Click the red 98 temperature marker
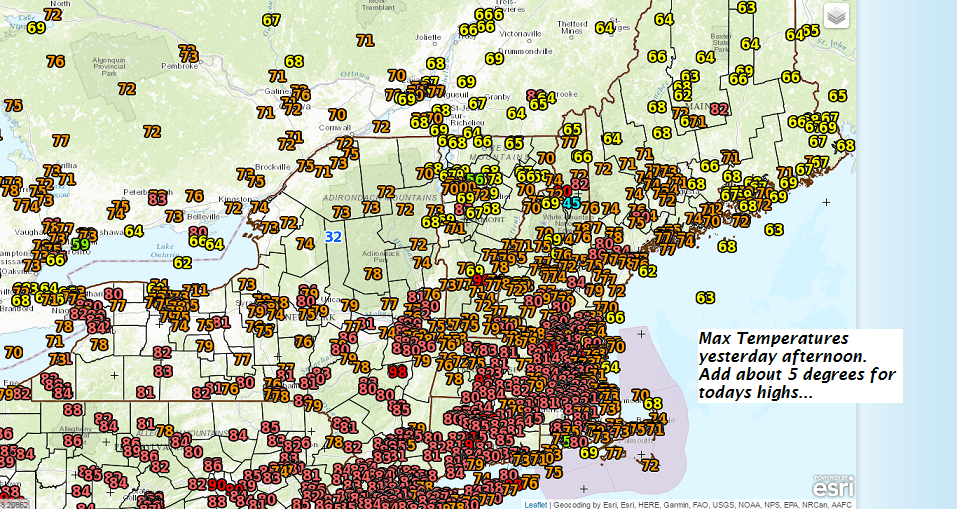 pyautogui.click(x=397, y=372)
